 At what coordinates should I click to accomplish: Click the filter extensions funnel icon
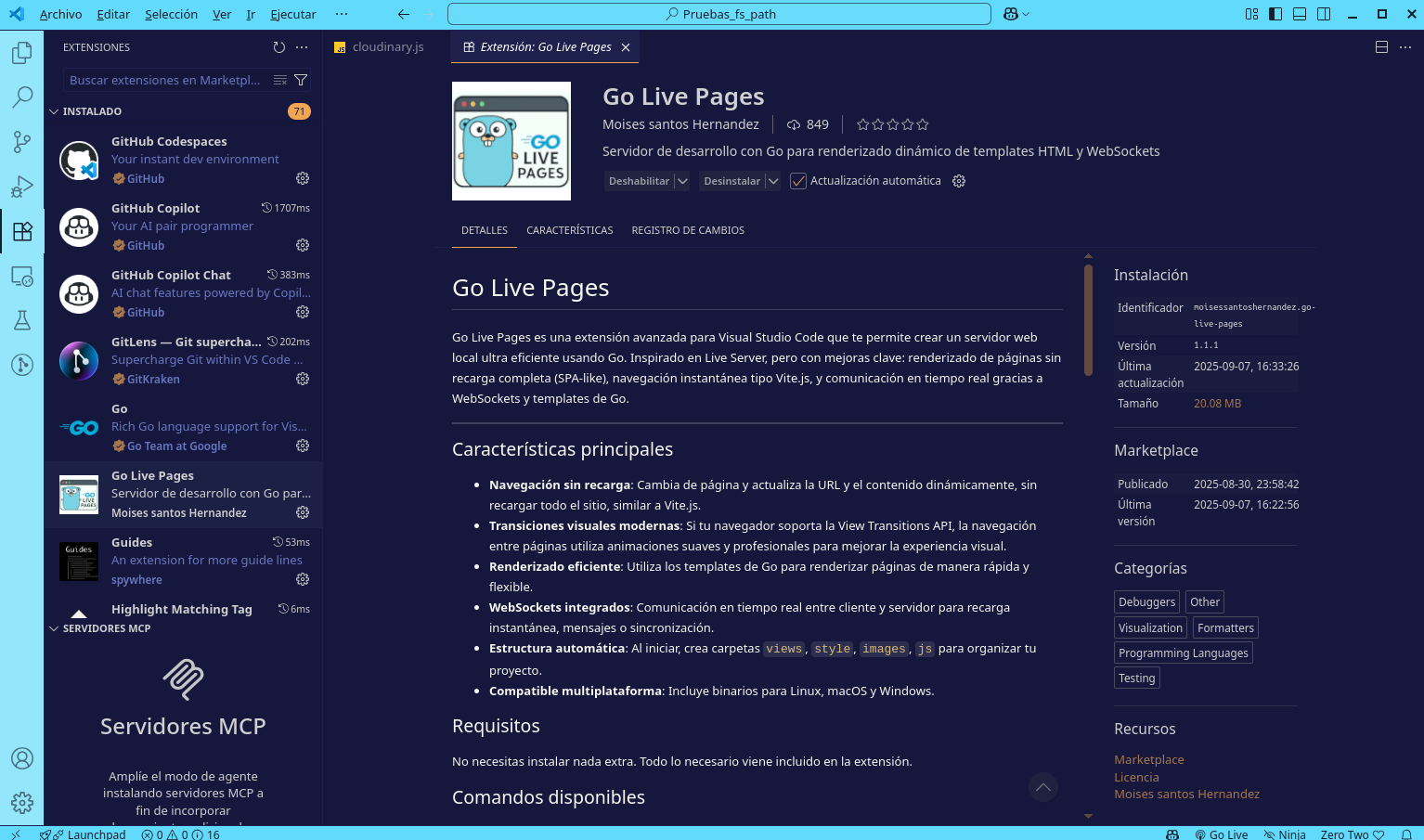pos(301,80)
